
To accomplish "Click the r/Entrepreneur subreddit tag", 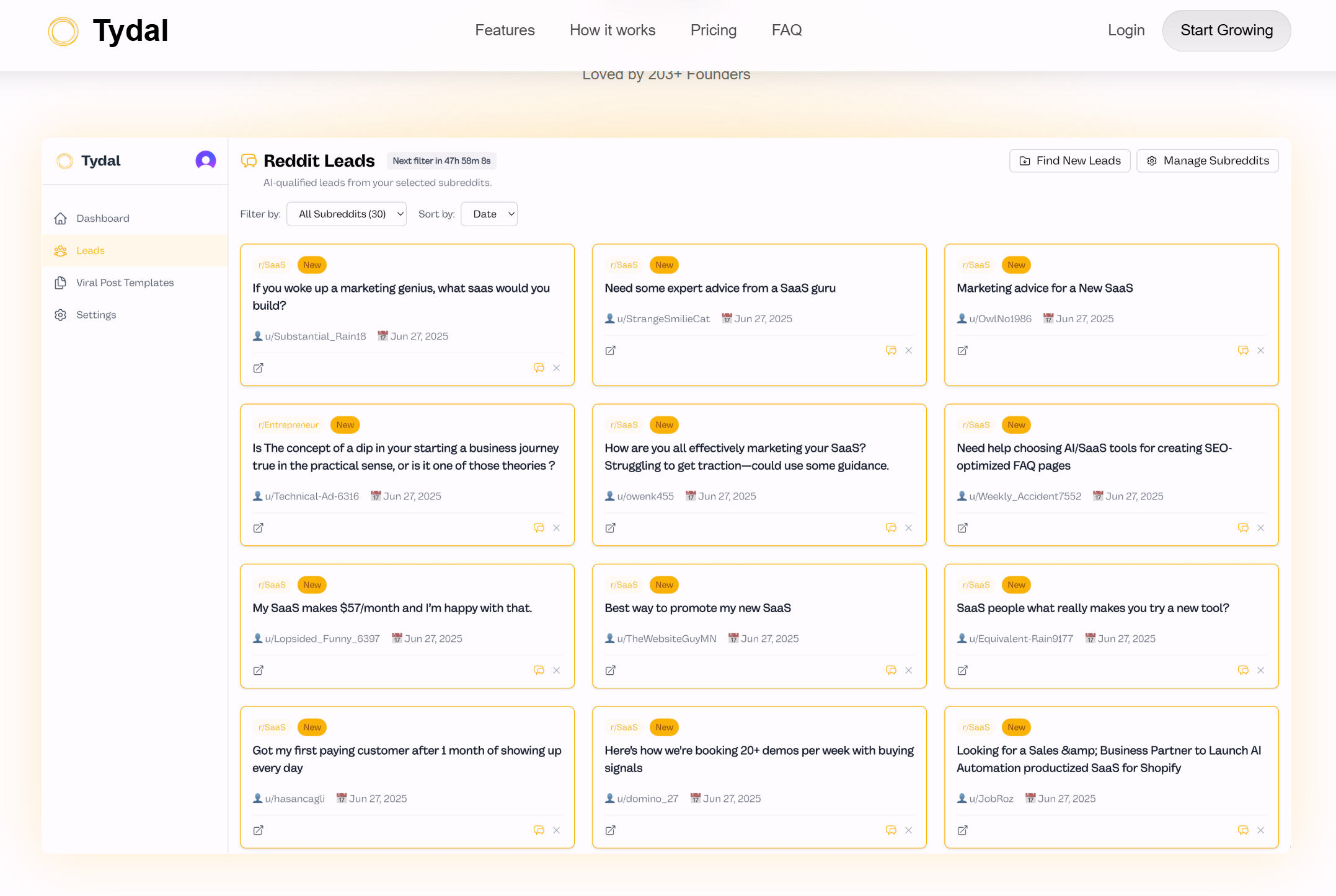I will click(x=288, y=424).
